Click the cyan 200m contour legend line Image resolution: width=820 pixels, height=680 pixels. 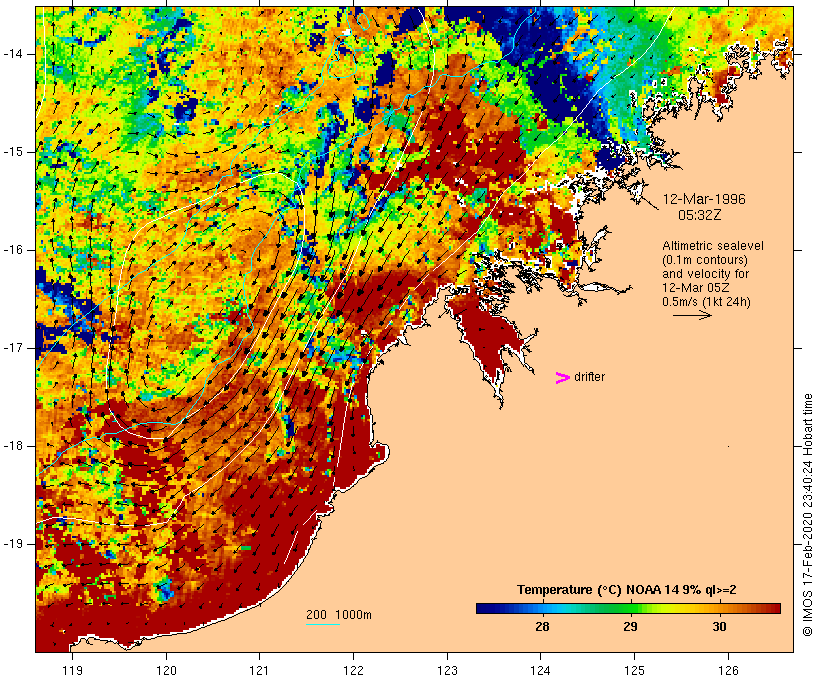[323, 624]
